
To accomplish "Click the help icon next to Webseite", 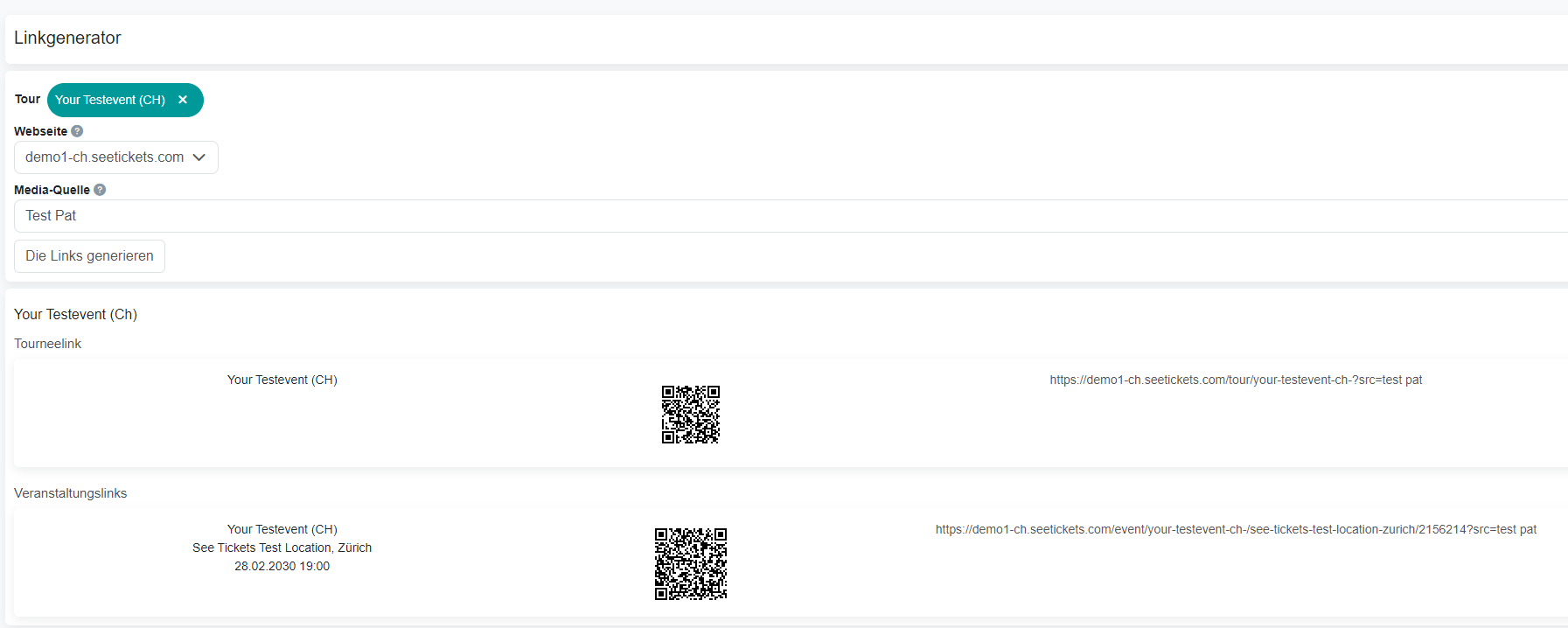I will (77, 131).
